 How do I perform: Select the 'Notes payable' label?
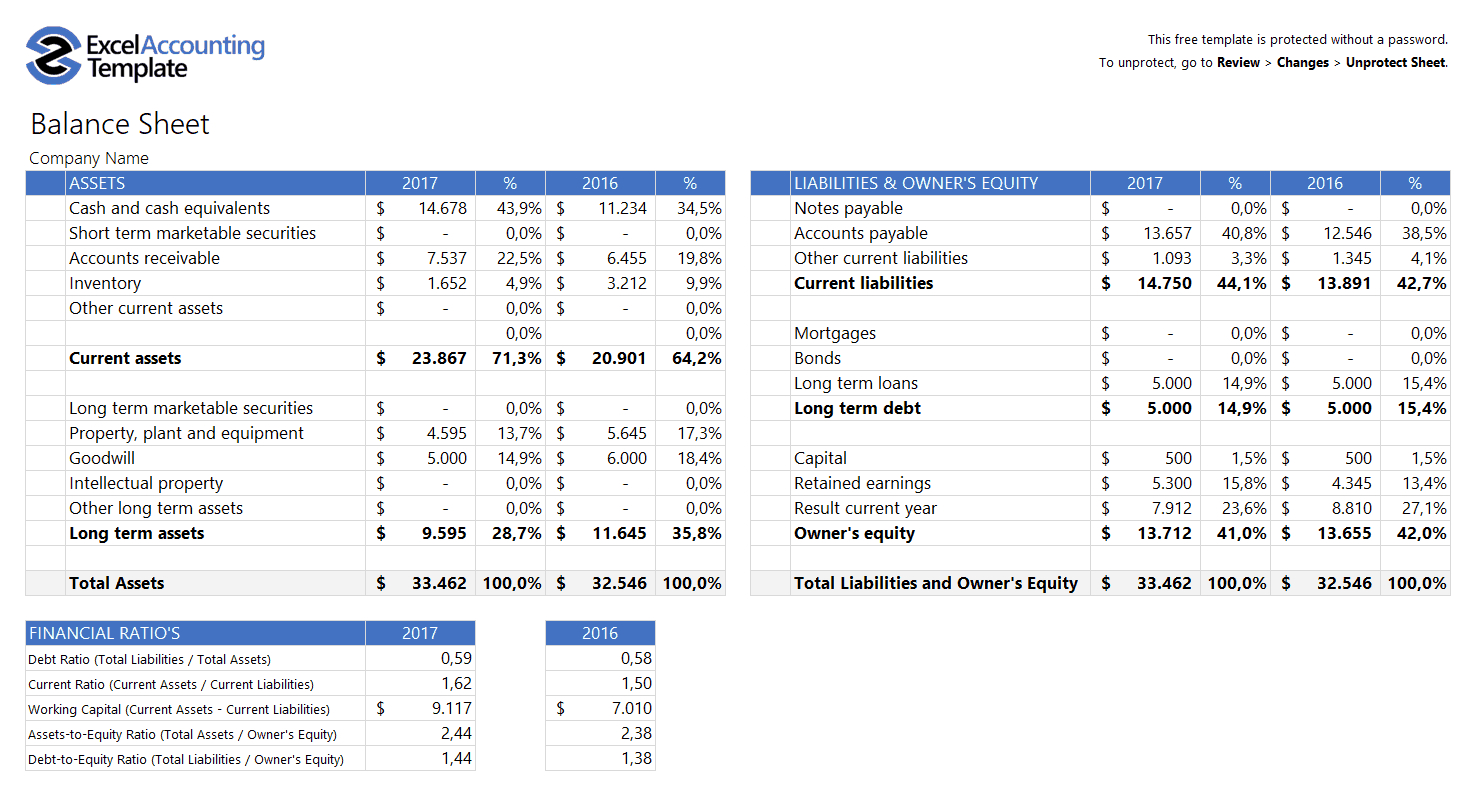[x=848, y=208]
